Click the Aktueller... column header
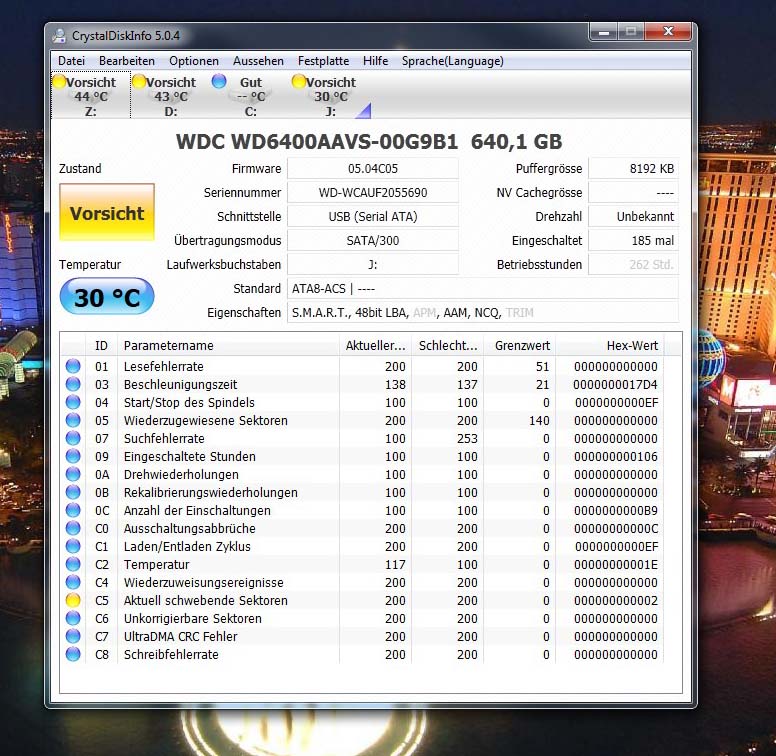 (x=376, y=345)
